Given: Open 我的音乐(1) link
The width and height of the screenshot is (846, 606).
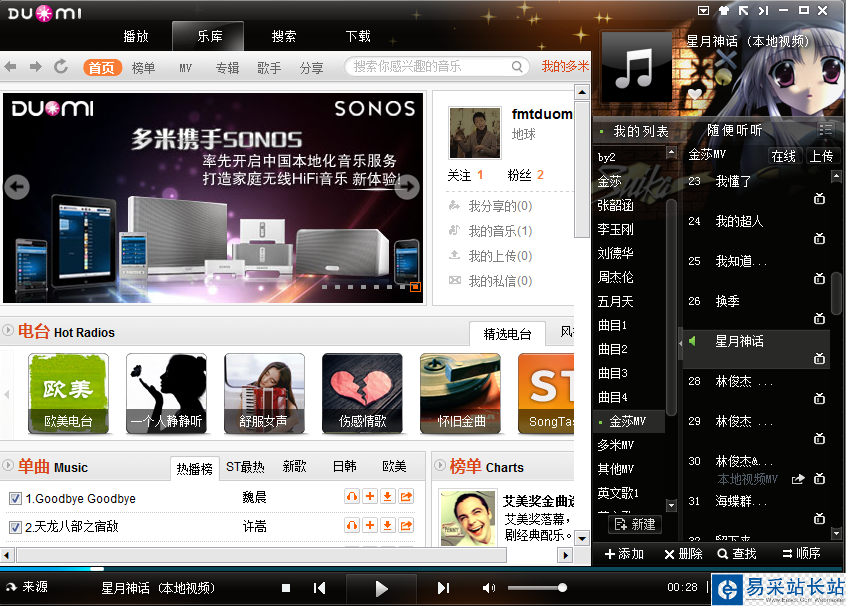Looking at the screenshot, I should [500, 231].
